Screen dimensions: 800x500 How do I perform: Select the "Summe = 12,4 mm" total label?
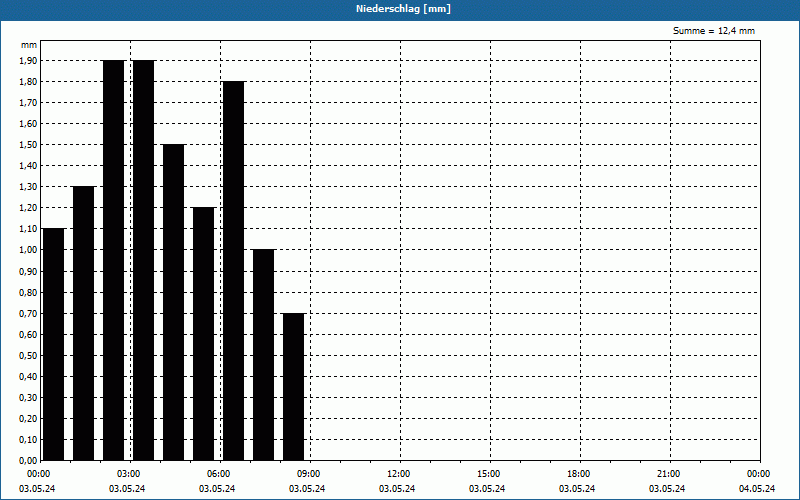pos(714,31)
